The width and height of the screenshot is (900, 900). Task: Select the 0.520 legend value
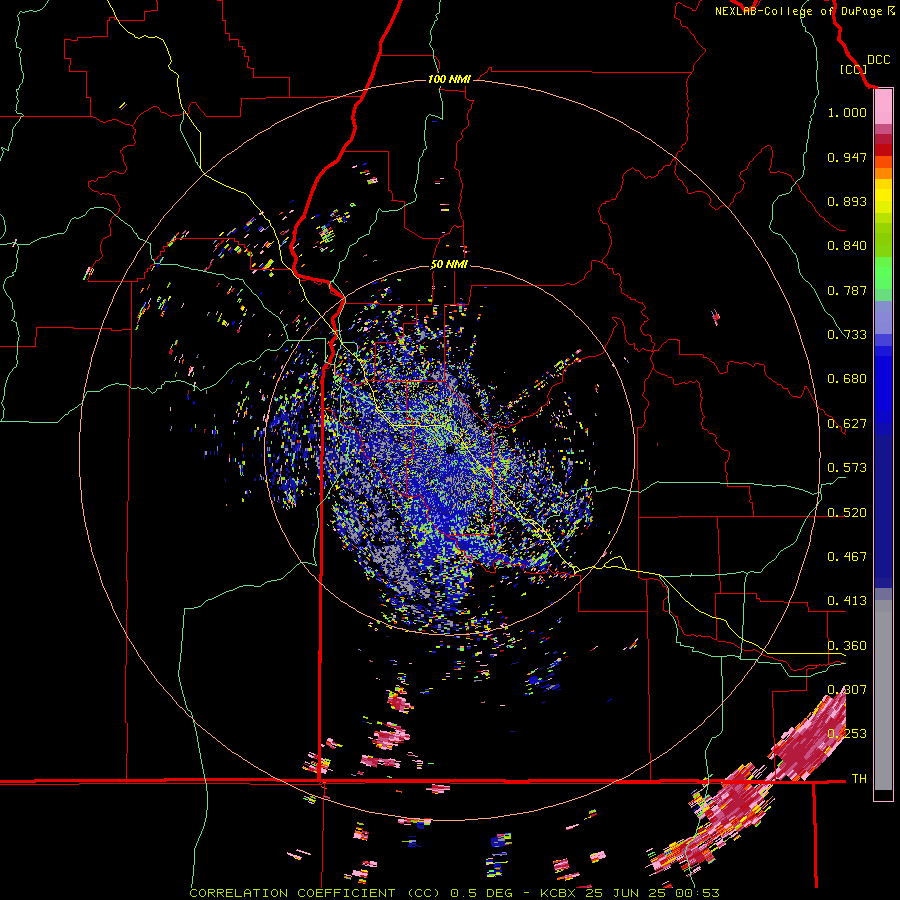pyautogui.click(x=847, y=513)
